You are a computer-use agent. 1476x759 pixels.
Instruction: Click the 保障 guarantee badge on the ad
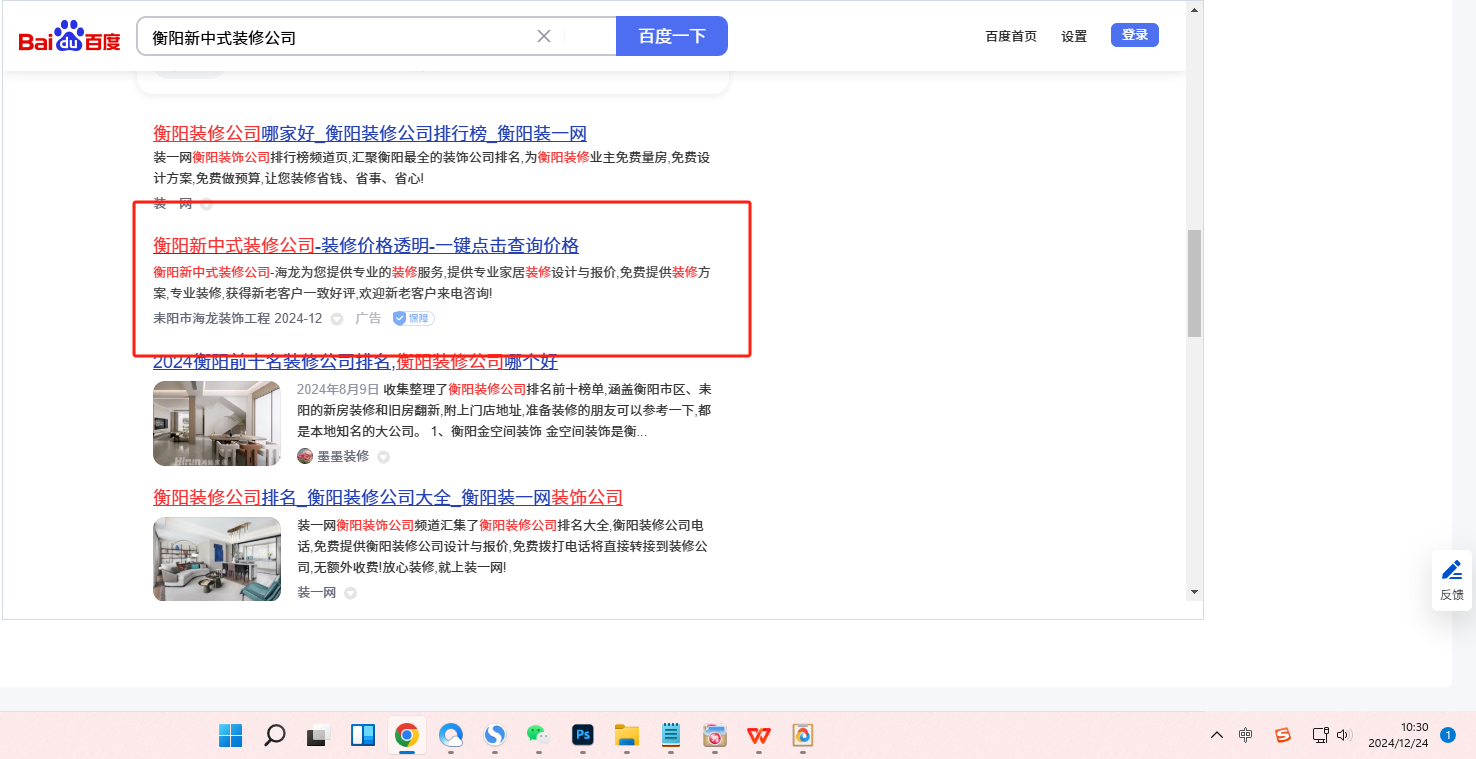pos(413,318)
